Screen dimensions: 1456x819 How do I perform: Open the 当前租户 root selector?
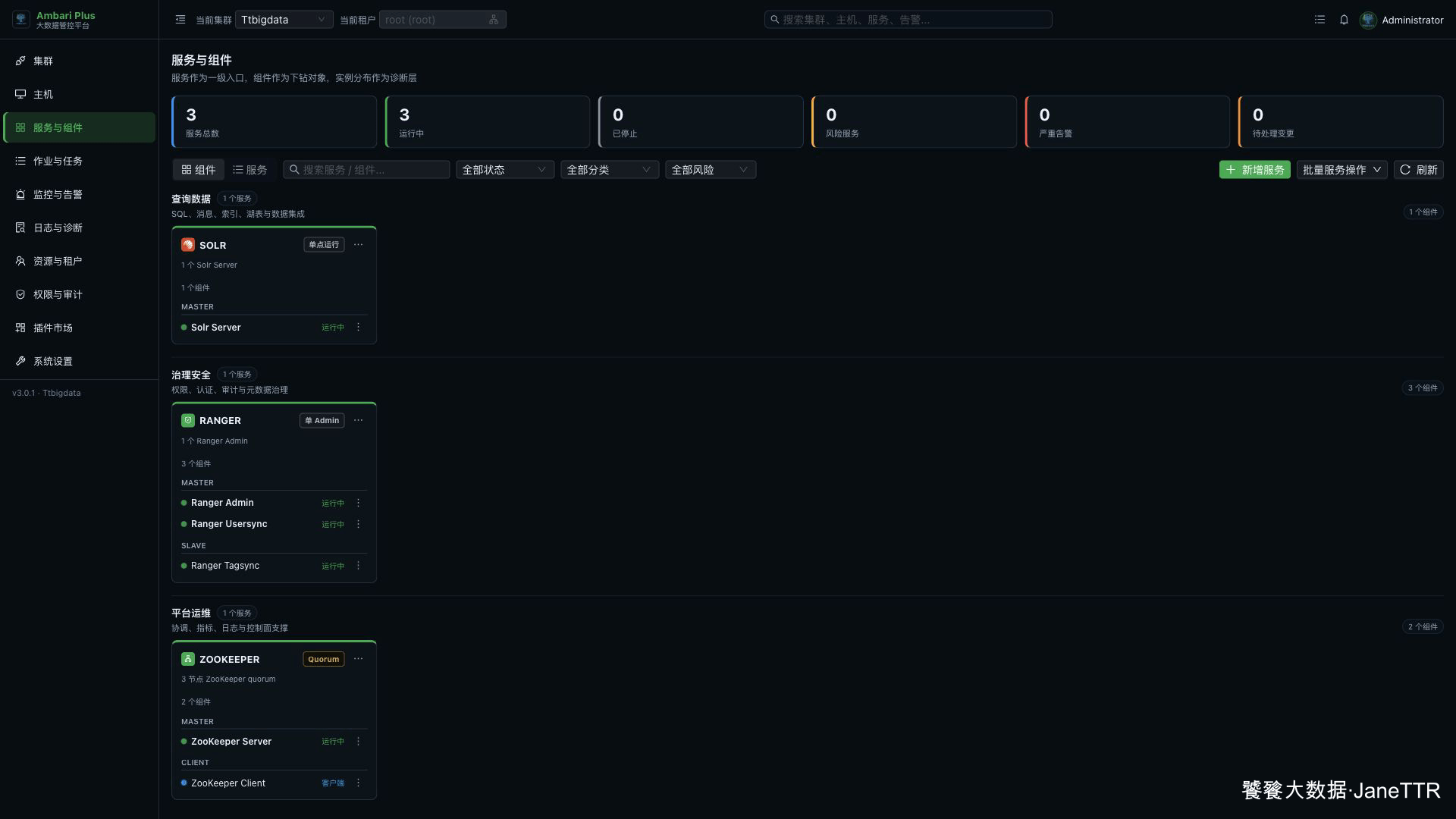click(x=442, y=20)
